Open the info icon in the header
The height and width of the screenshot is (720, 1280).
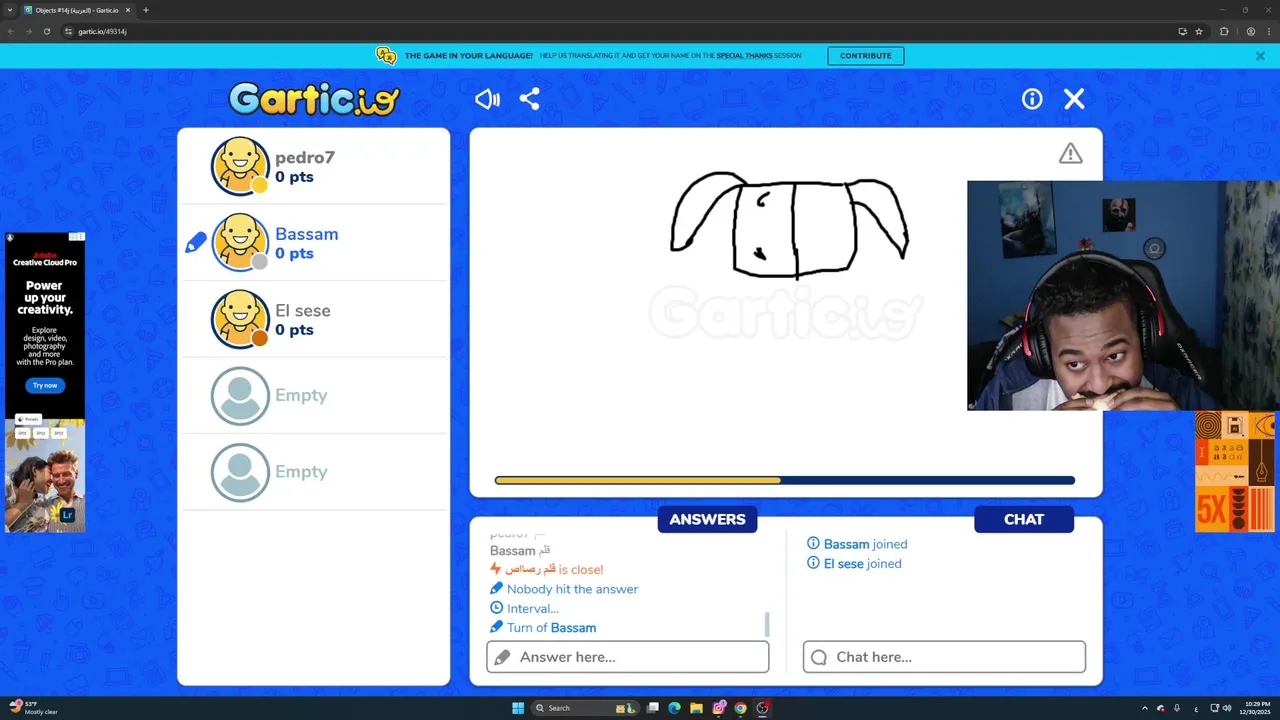(1032, 99)
